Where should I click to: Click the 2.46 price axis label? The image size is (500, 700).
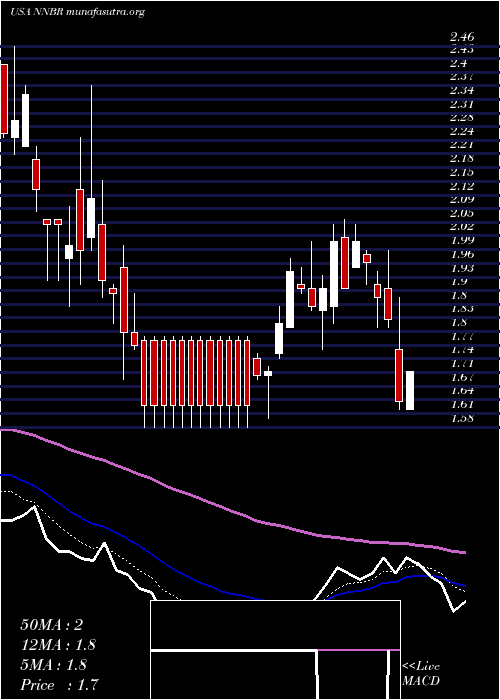(x=462, y=37)
